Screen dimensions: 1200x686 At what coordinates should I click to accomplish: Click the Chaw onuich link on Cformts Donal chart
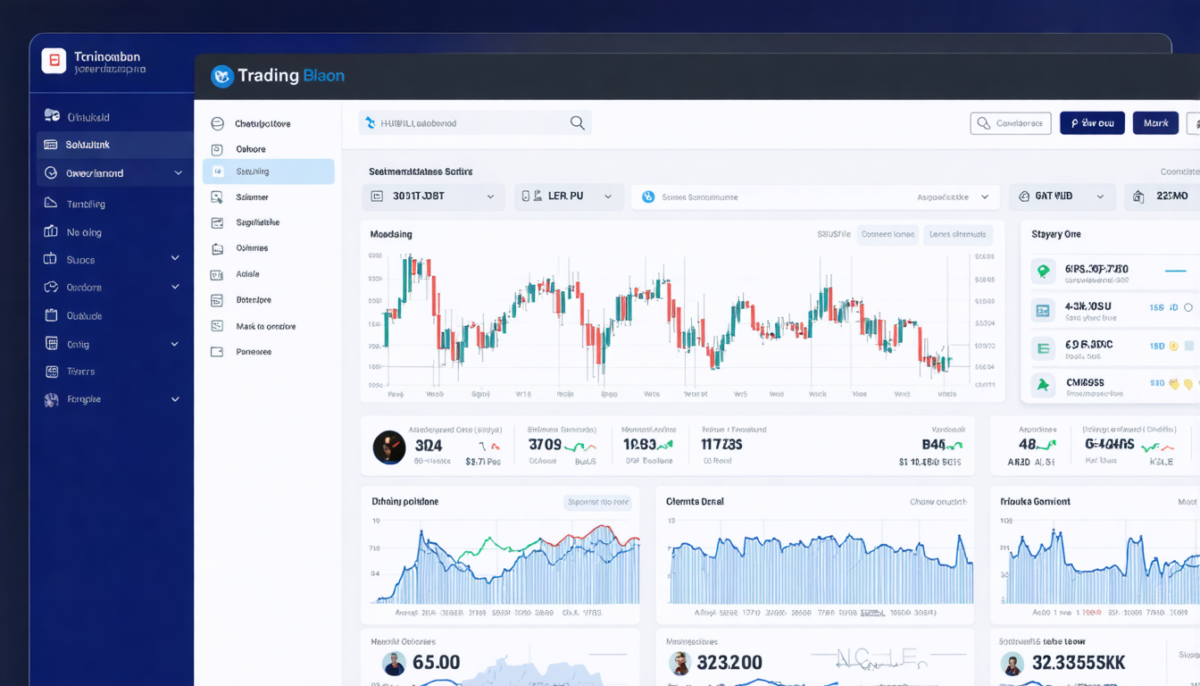point(939,502)
